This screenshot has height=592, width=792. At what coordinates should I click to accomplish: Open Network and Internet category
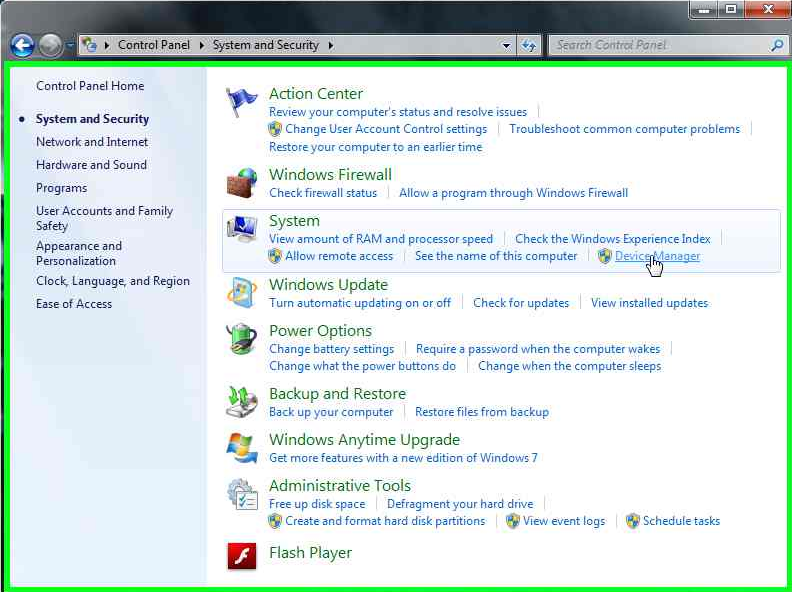point(92,142)
